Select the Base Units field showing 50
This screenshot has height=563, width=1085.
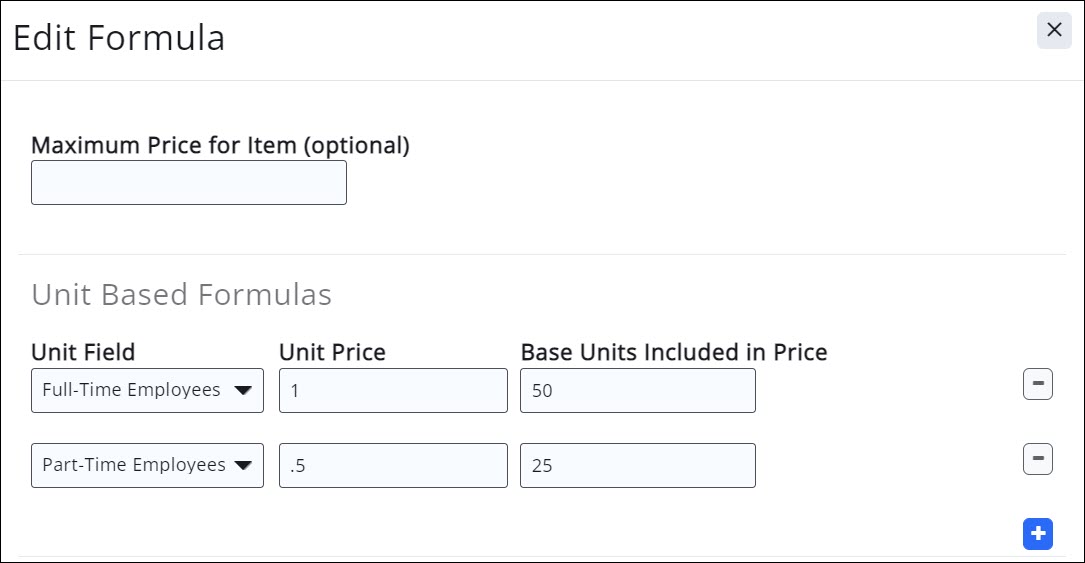pos(637,391)
